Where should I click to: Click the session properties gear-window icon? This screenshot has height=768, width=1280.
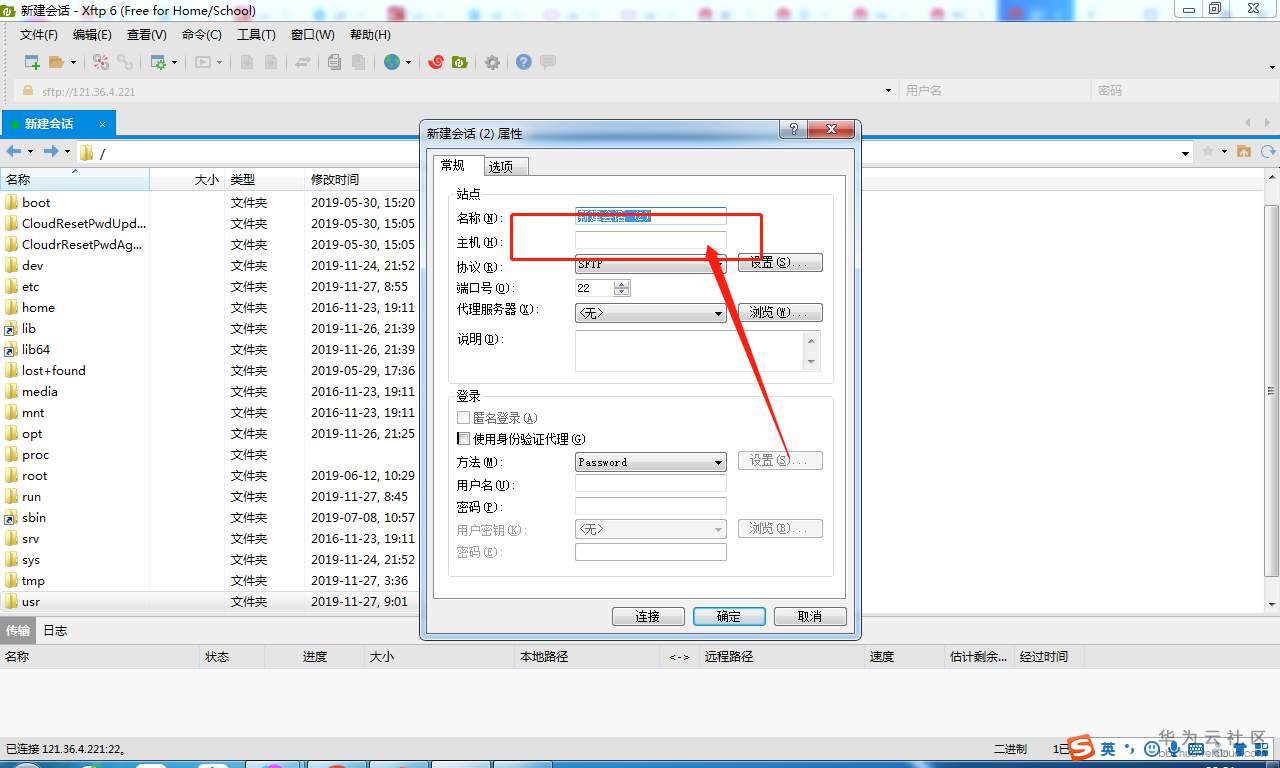158,62
